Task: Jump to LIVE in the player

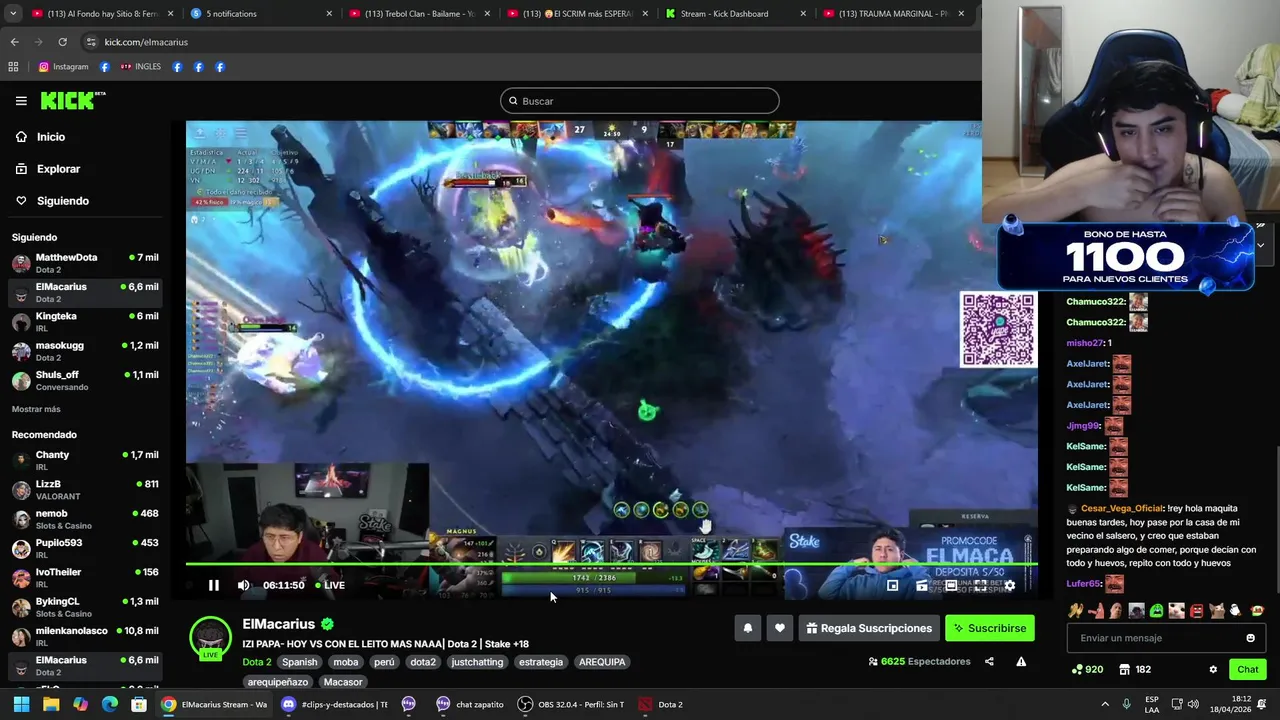Action: pyautogui.click(x=330, y=585)
